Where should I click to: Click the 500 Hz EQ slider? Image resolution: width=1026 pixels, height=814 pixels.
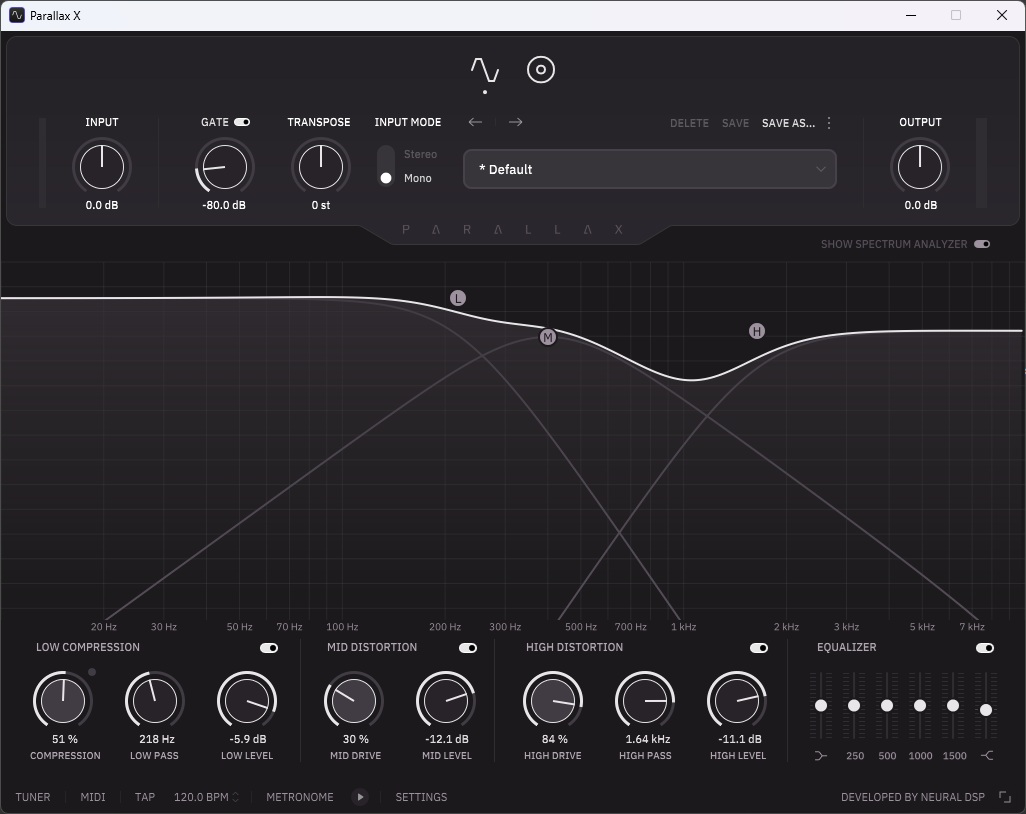887,705
